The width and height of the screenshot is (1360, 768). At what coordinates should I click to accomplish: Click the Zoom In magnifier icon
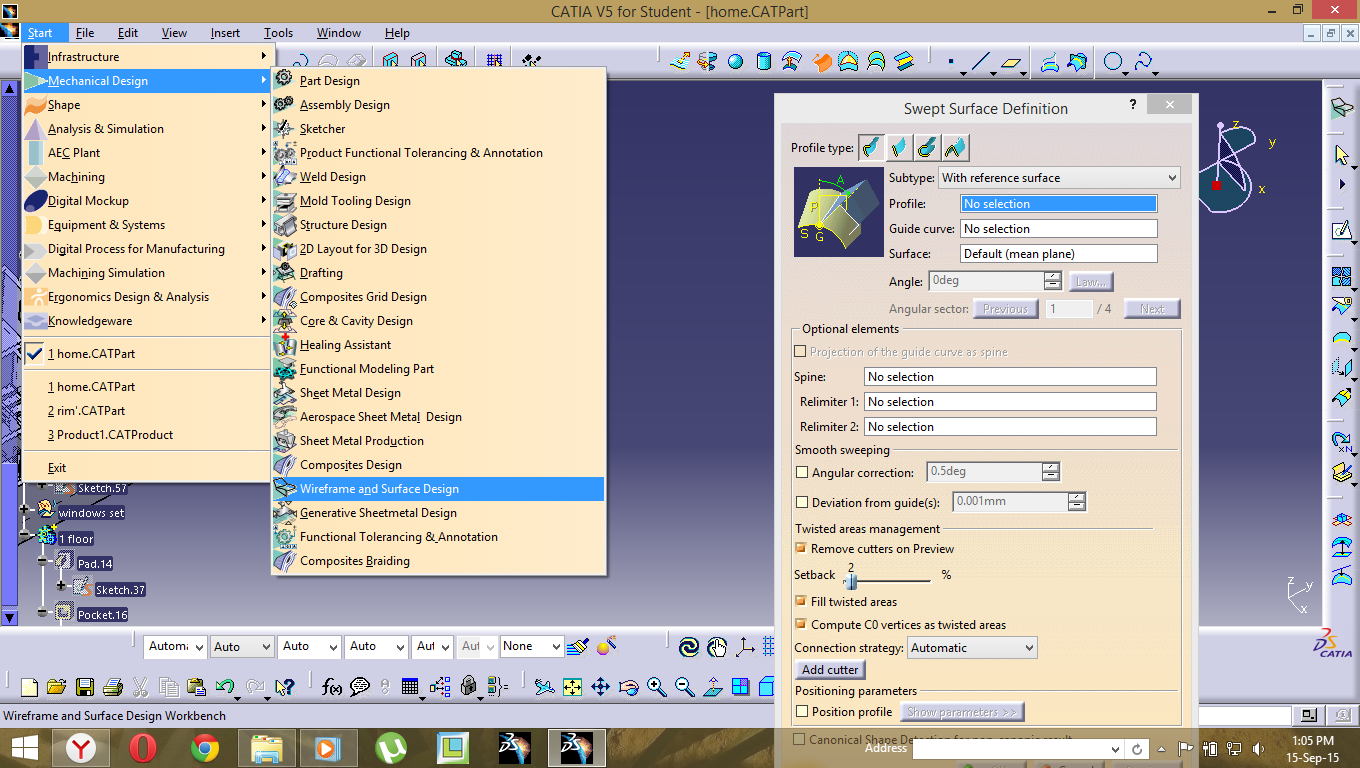pyautogui.click(x=656, y=687)
